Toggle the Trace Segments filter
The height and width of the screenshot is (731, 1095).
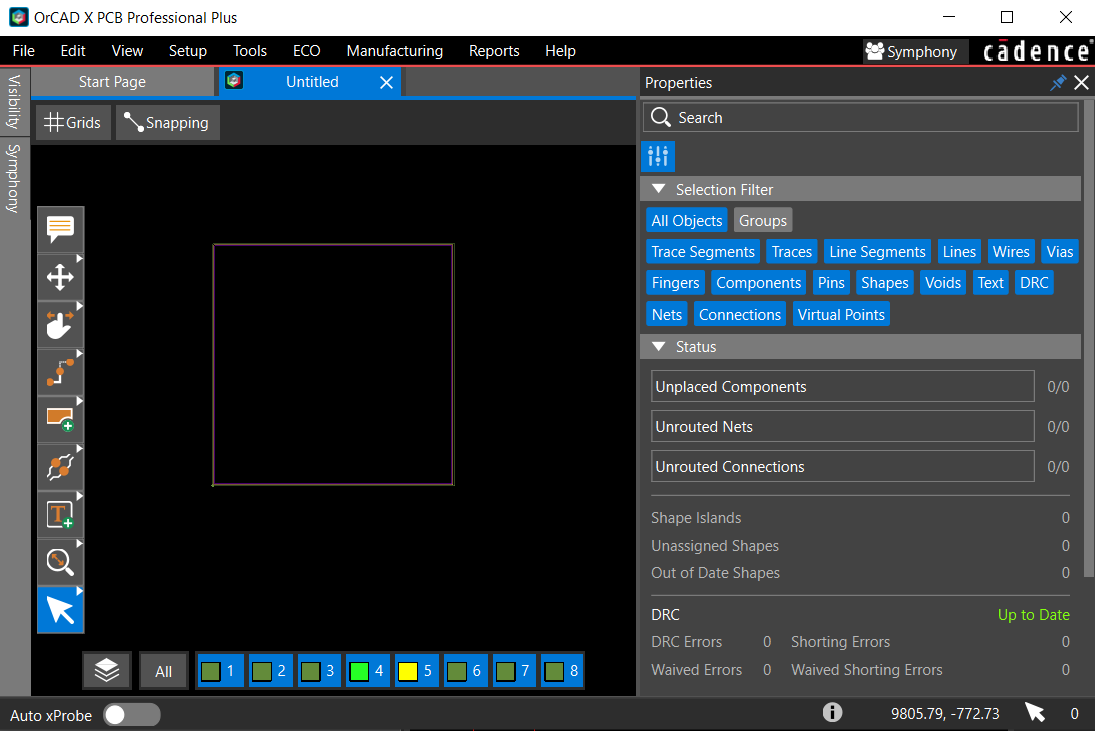(x=703, y=252)
